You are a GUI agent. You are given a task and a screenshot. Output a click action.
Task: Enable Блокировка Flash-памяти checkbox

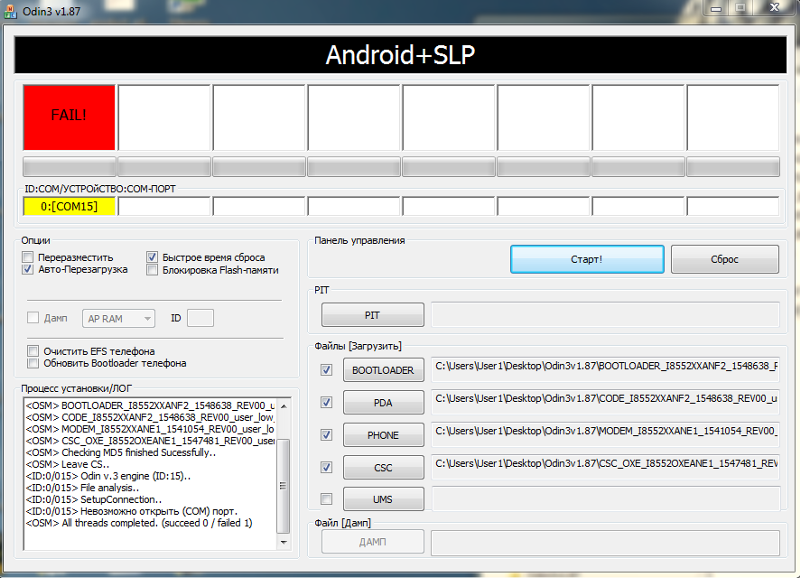pyautogui.click(x=152, y=270)
